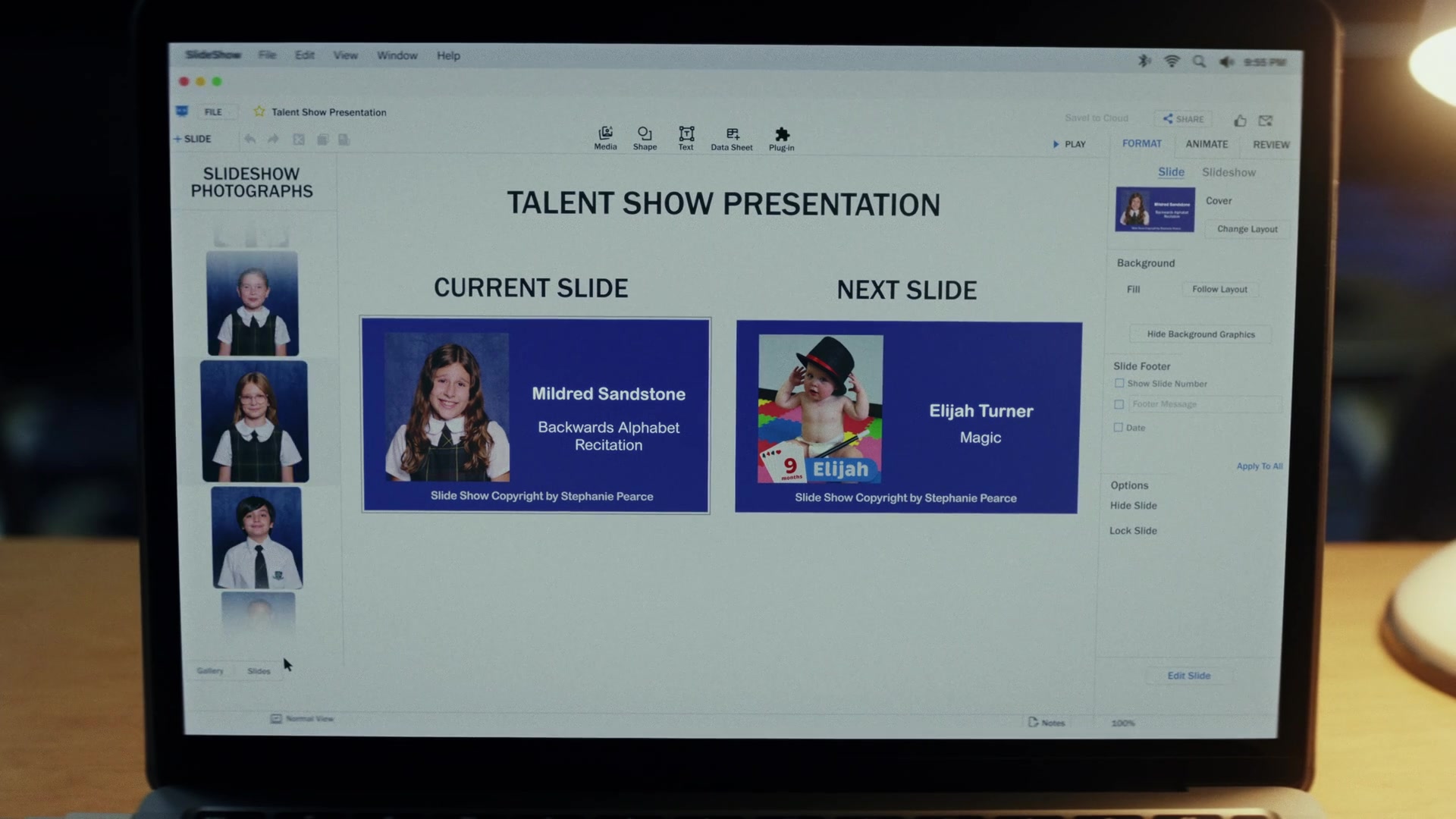Click the volume speaker icon in the menu bar
1456x819 pixels.
pyautogui.click(x=1226, y=62)
